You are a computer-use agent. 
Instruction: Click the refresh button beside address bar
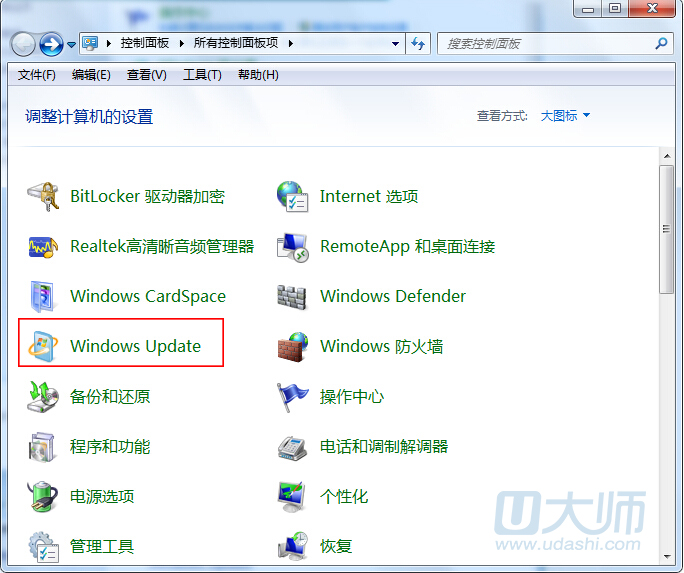click(x=418, y=43)
